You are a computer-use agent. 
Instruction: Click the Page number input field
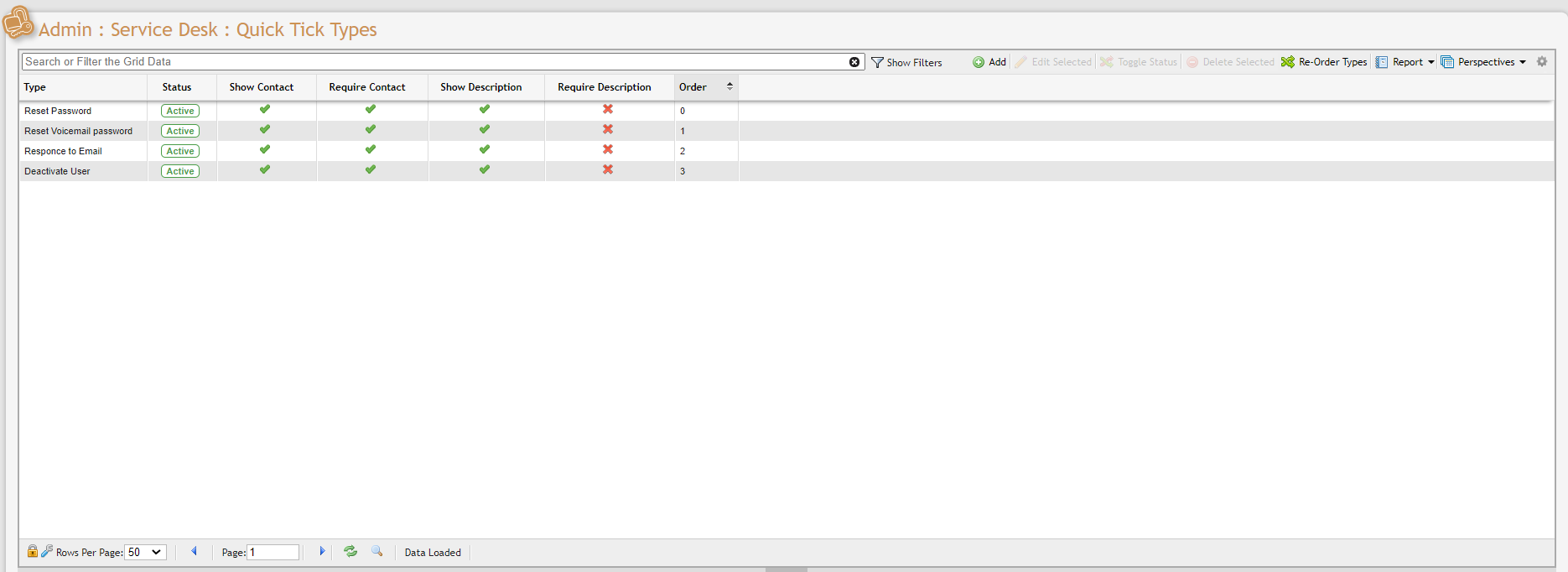click(x=273, y=552)
